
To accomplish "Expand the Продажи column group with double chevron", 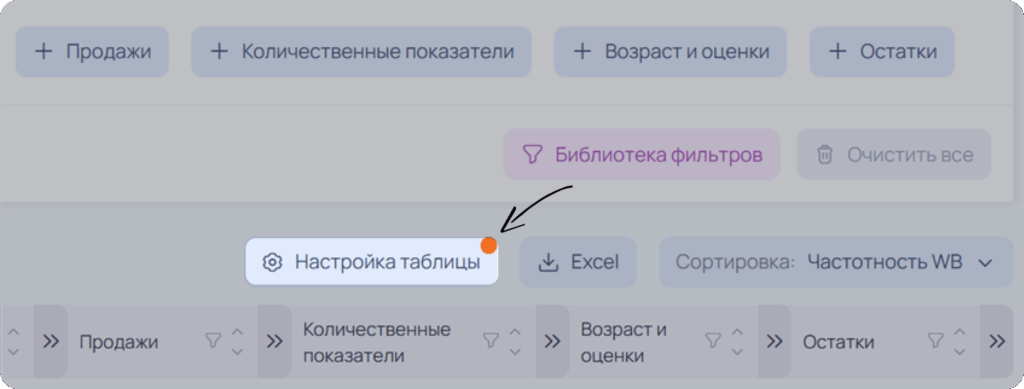I will pos(51,341).
